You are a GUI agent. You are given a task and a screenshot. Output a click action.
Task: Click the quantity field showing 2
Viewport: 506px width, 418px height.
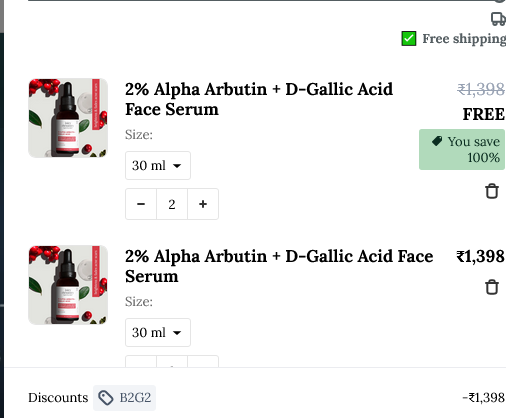(172, 204)
